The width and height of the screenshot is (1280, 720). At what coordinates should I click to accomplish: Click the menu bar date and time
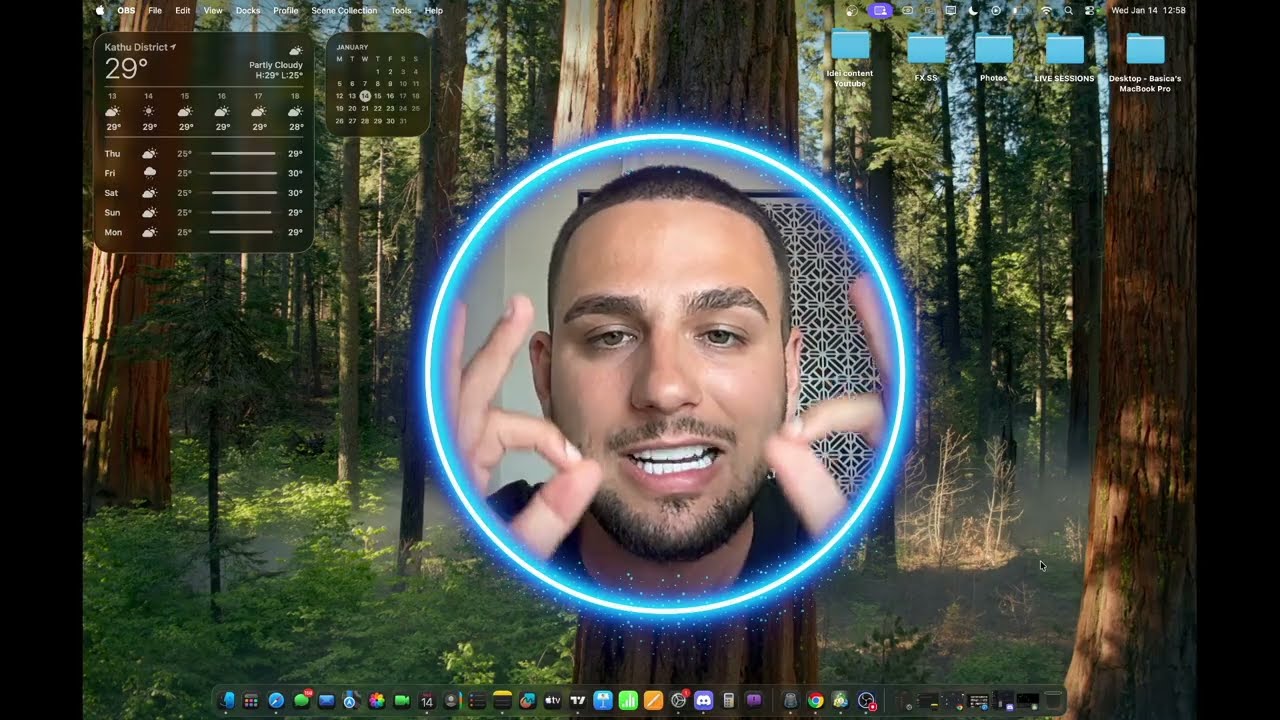click(1148, 10)
